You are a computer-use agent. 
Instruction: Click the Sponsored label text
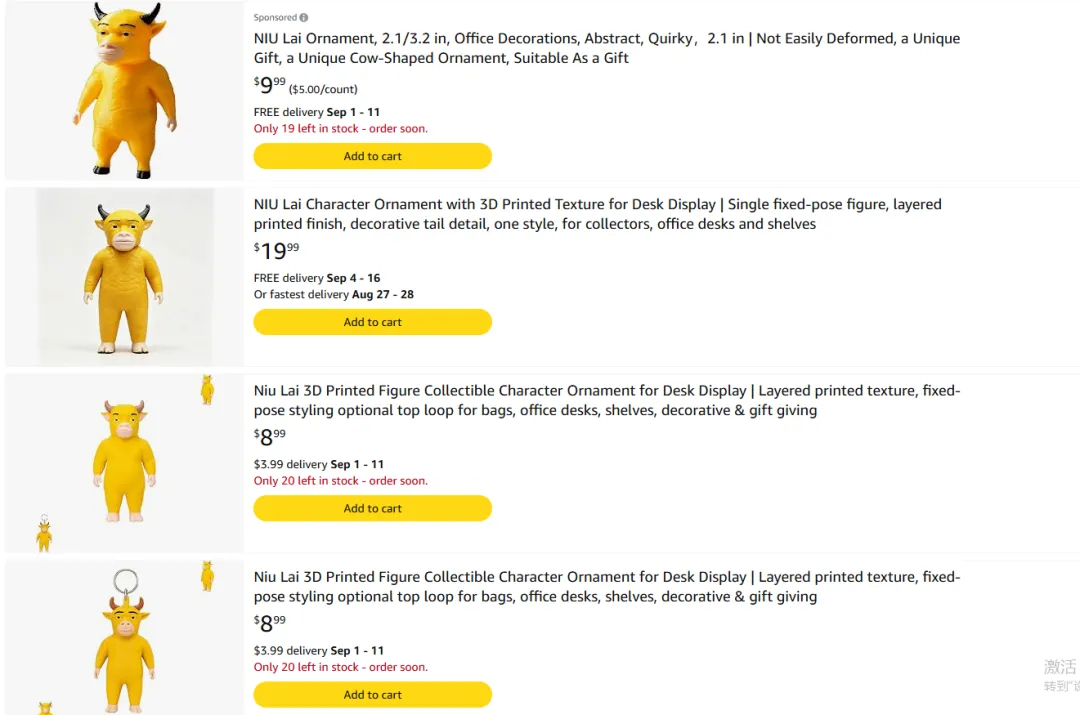tap(275, 17)
